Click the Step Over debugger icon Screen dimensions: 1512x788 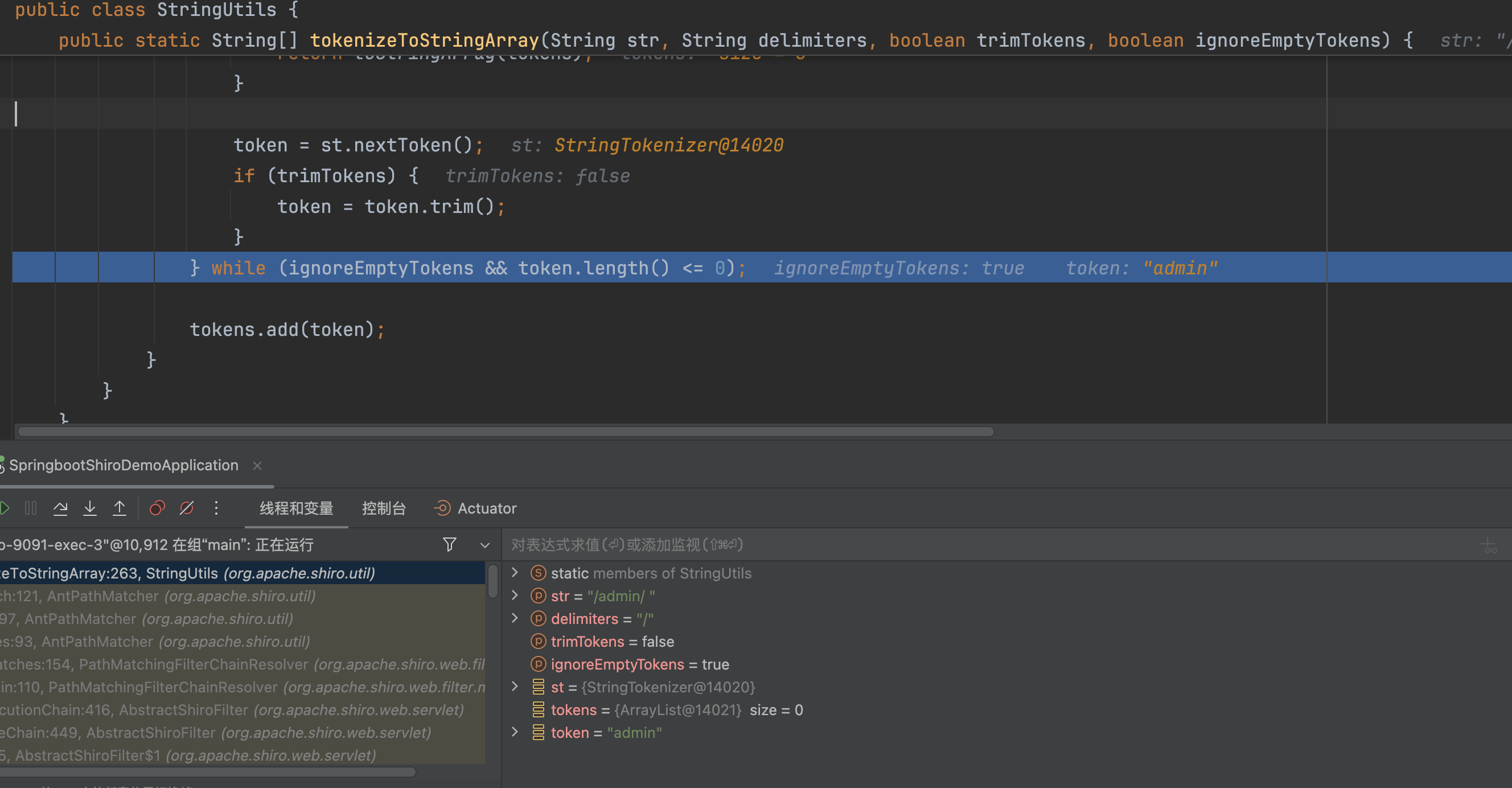[x=60, y=508]
